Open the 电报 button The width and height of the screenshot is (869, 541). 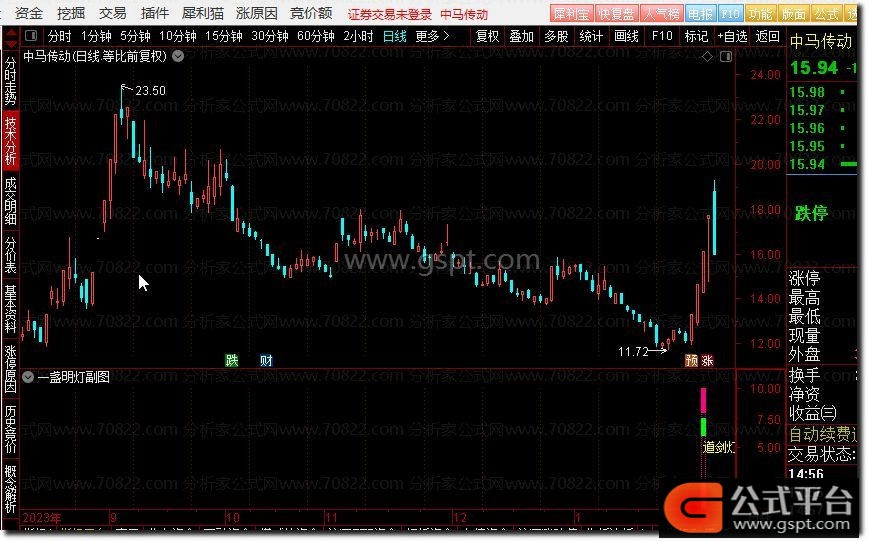pos(700,14)
